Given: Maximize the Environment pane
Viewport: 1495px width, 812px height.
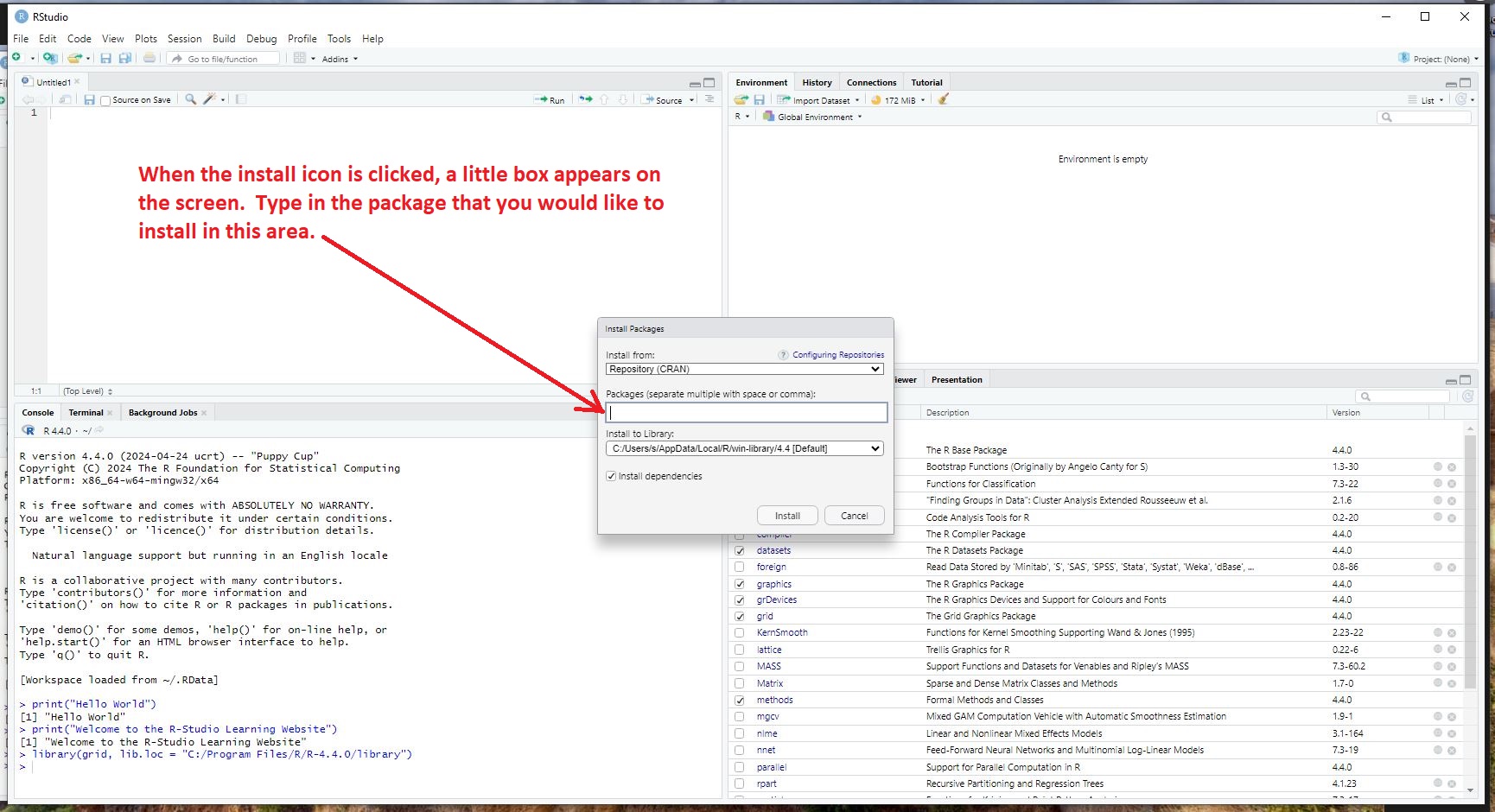Looking at the screenshot, I should 1465,83.
